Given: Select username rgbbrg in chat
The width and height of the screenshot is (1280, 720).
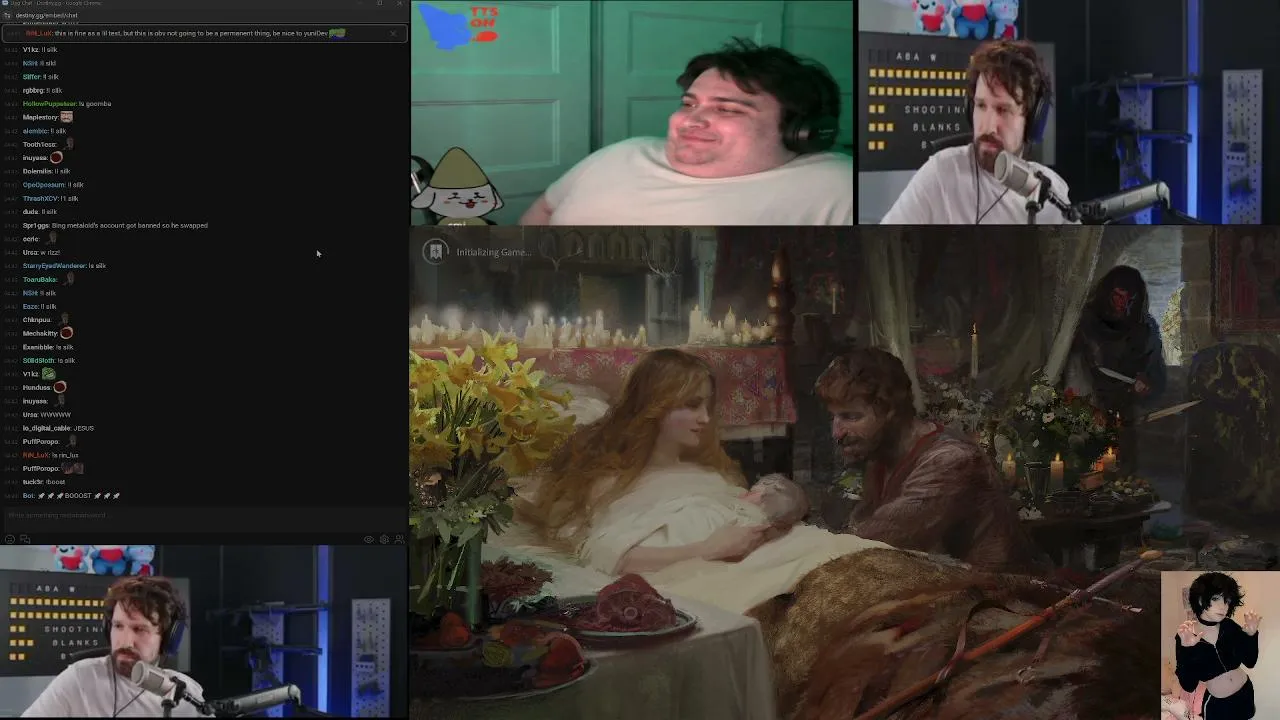Looking at the screenshot, I should click(33, 90).
